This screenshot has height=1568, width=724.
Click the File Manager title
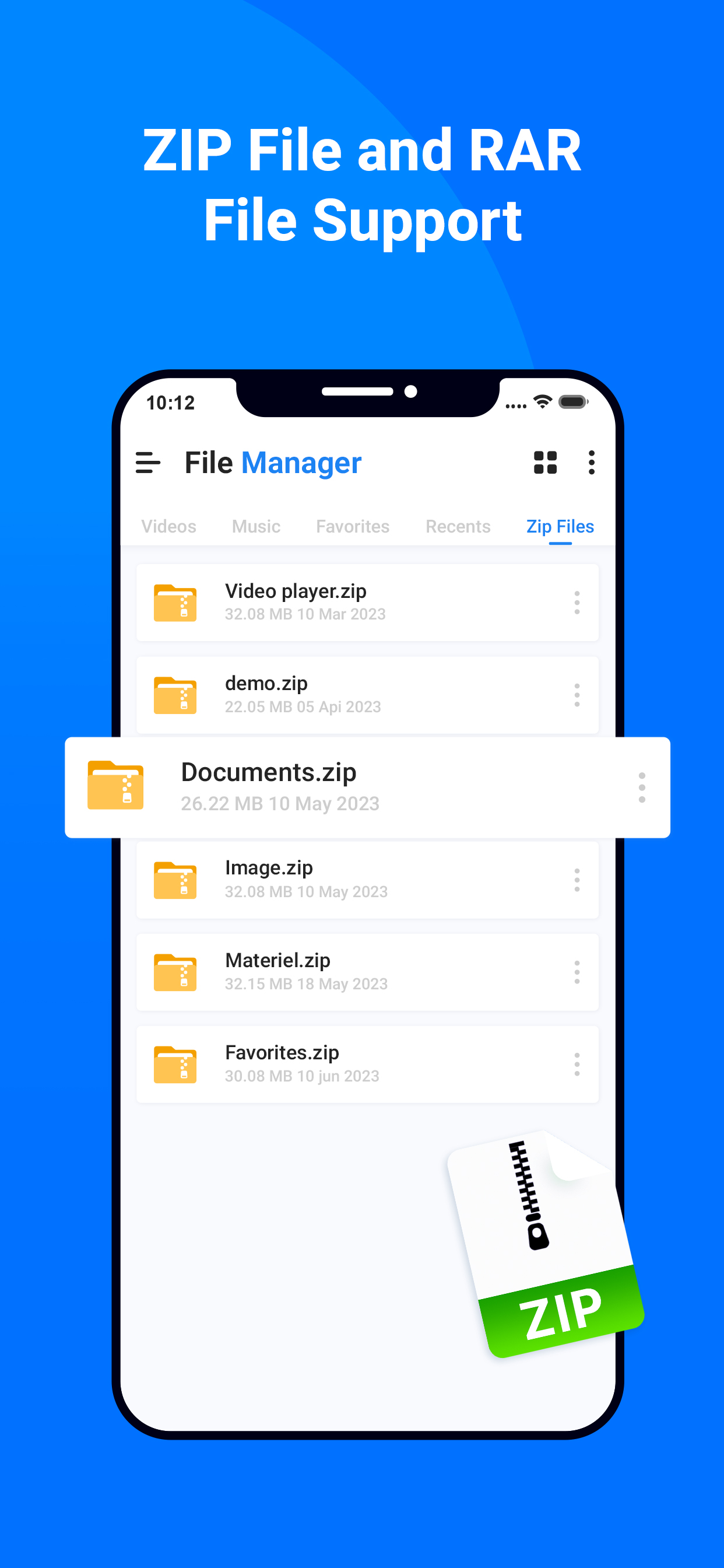(273, 463)
